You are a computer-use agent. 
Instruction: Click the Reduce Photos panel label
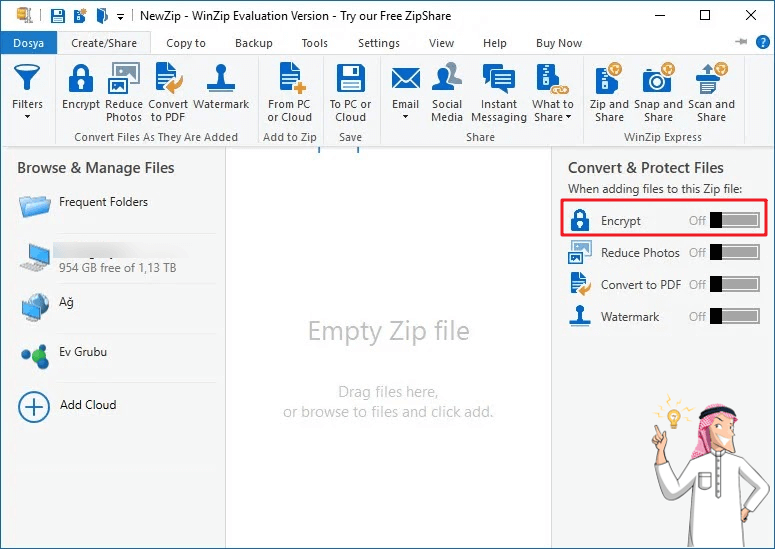640,253
